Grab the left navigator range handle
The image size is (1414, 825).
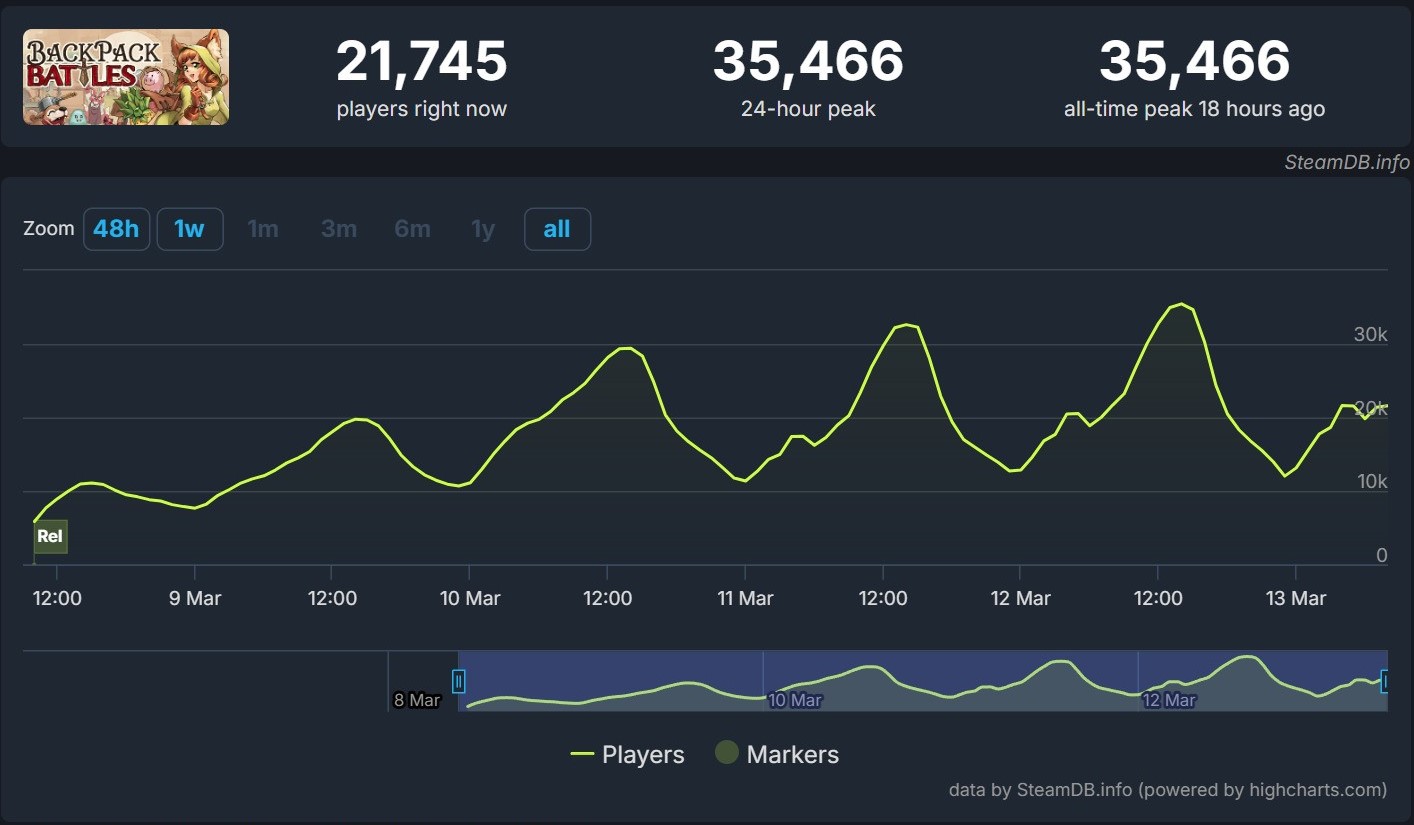[459, 681]
